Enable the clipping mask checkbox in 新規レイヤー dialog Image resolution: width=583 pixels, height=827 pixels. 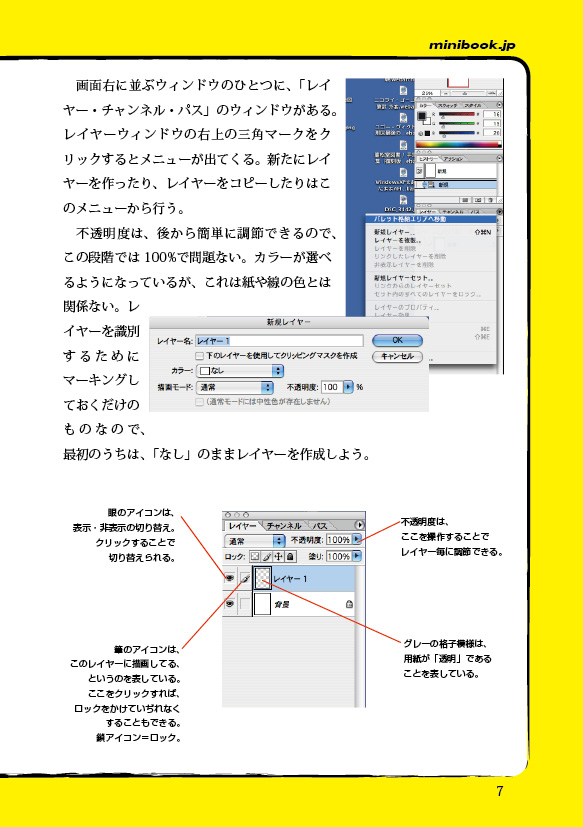(199, 356)
